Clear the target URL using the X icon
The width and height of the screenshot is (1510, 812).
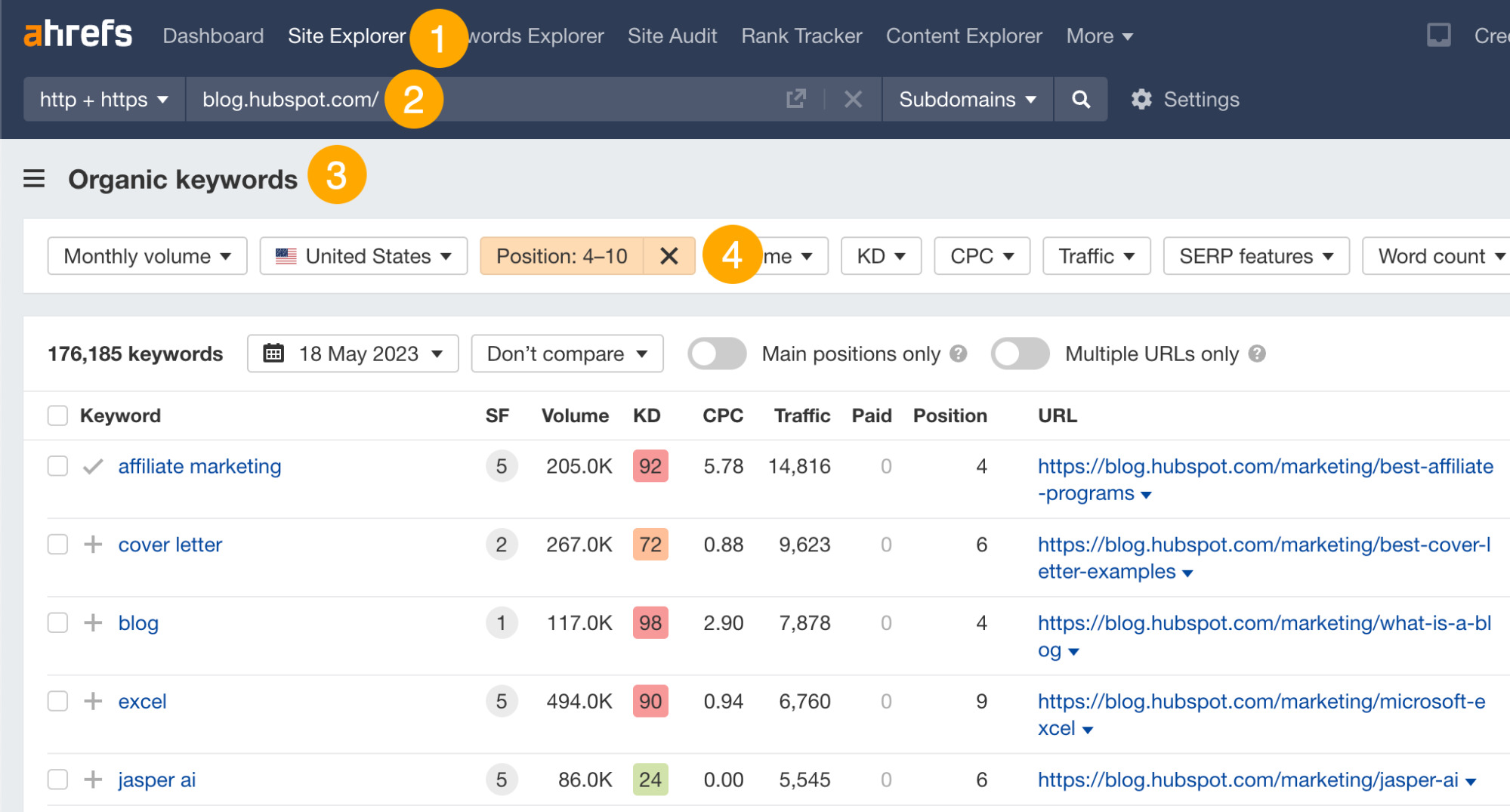click(x=853, y=99)
